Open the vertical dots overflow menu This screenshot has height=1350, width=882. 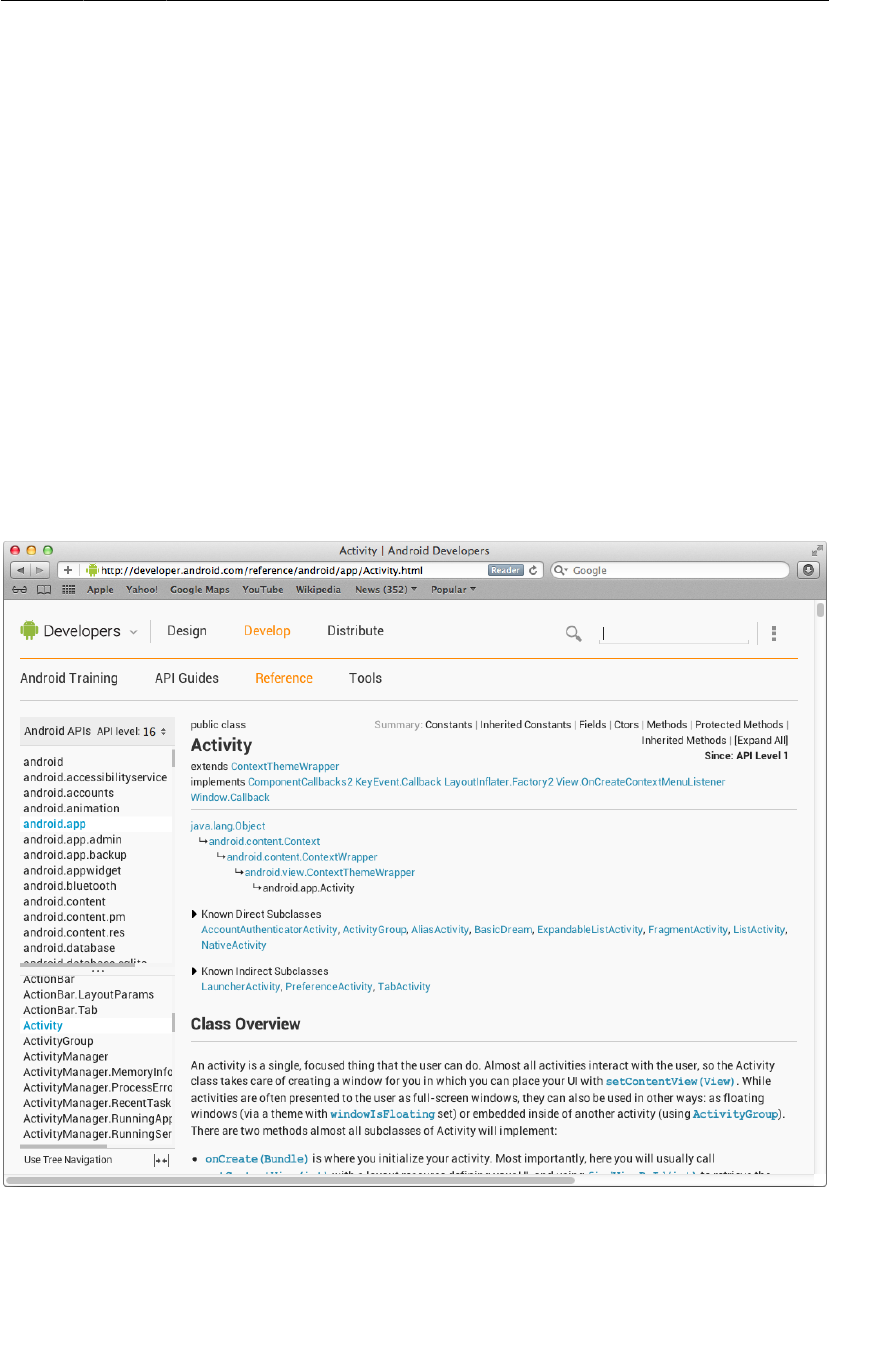[774, 633]
